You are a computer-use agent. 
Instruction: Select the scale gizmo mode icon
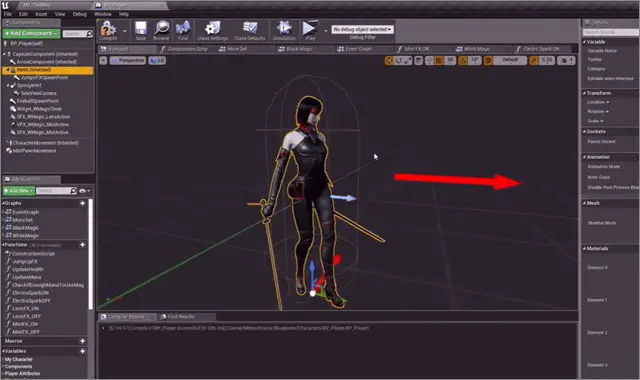click(x=407, y=60)
